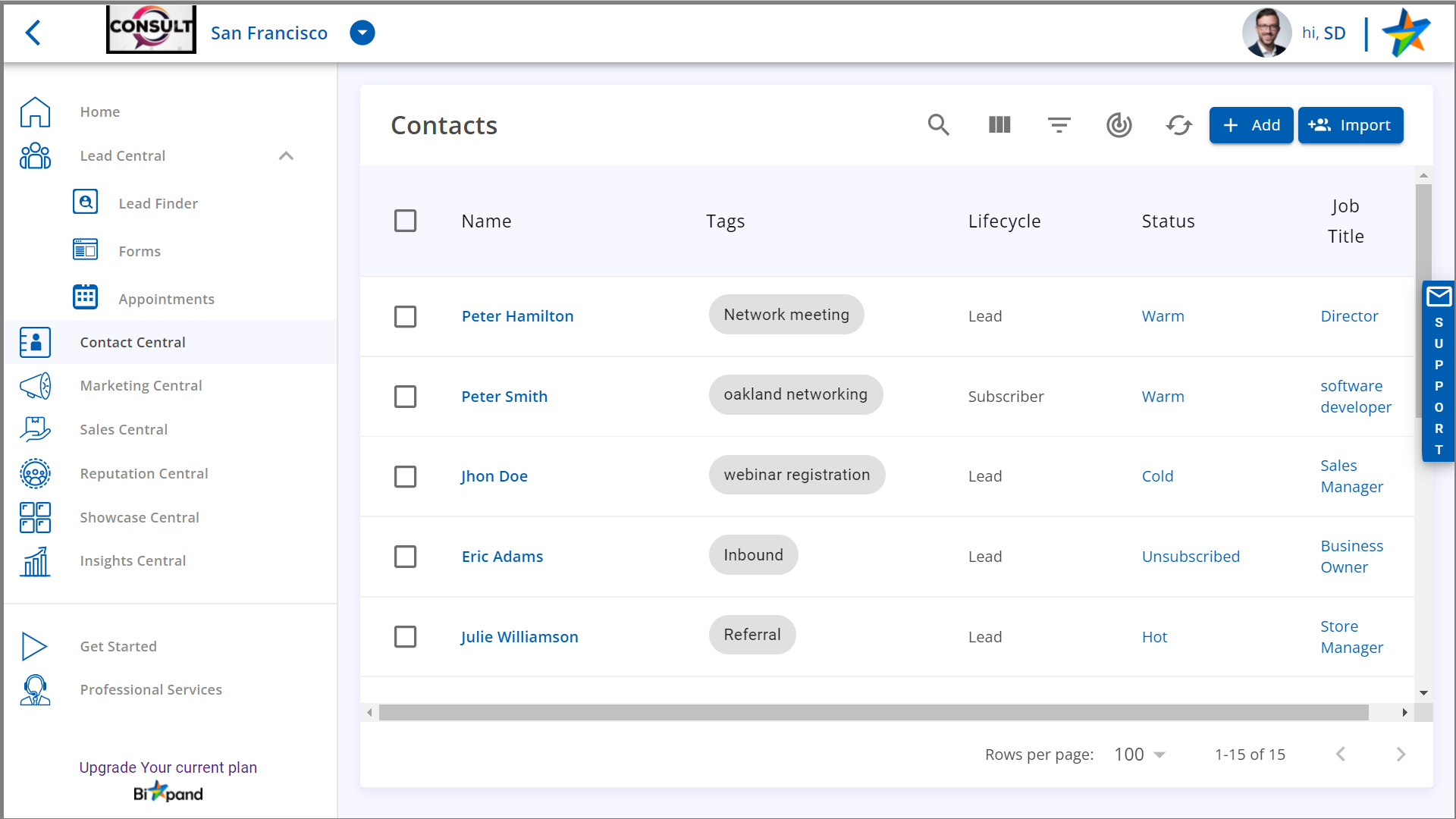This screenshot has width=1456, height=819.
Task: Click the horizontal scrollbar under the table
Action: 872,712
